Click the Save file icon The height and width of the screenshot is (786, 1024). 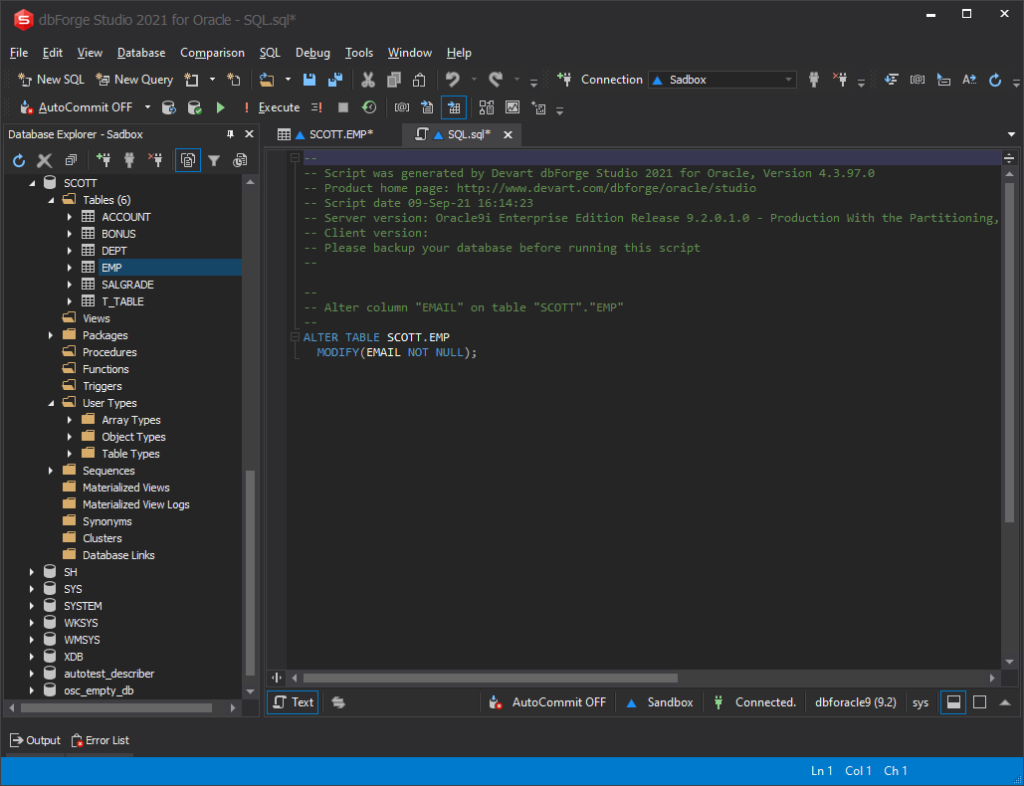click(309, 80)
